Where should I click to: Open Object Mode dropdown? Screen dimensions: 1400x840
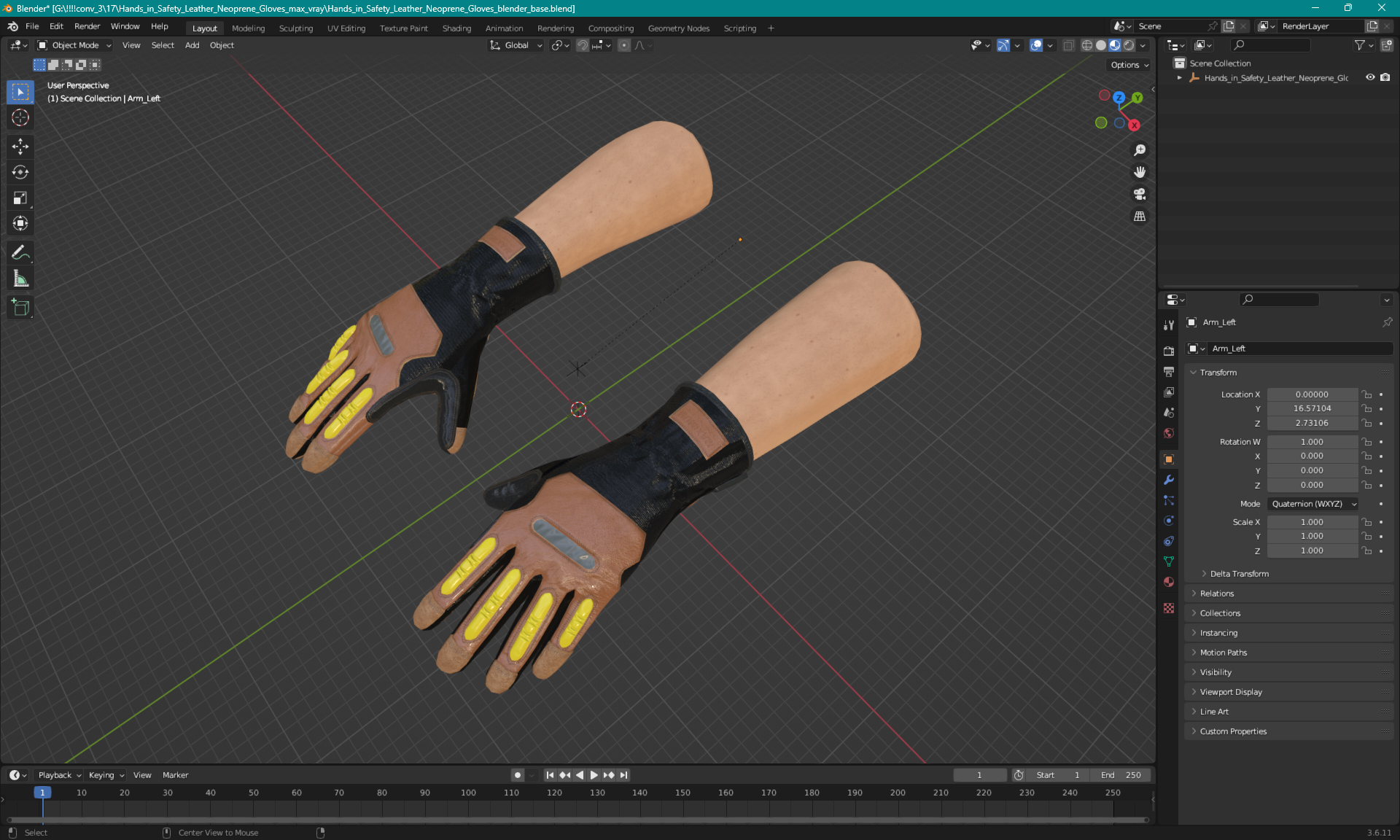(x=74, y=45)
